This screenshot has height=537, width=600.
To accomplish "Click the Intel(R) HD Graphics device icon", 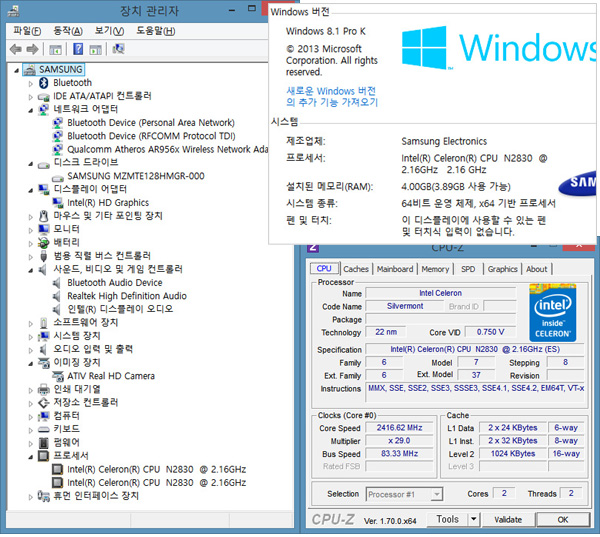I will [58, 202].
